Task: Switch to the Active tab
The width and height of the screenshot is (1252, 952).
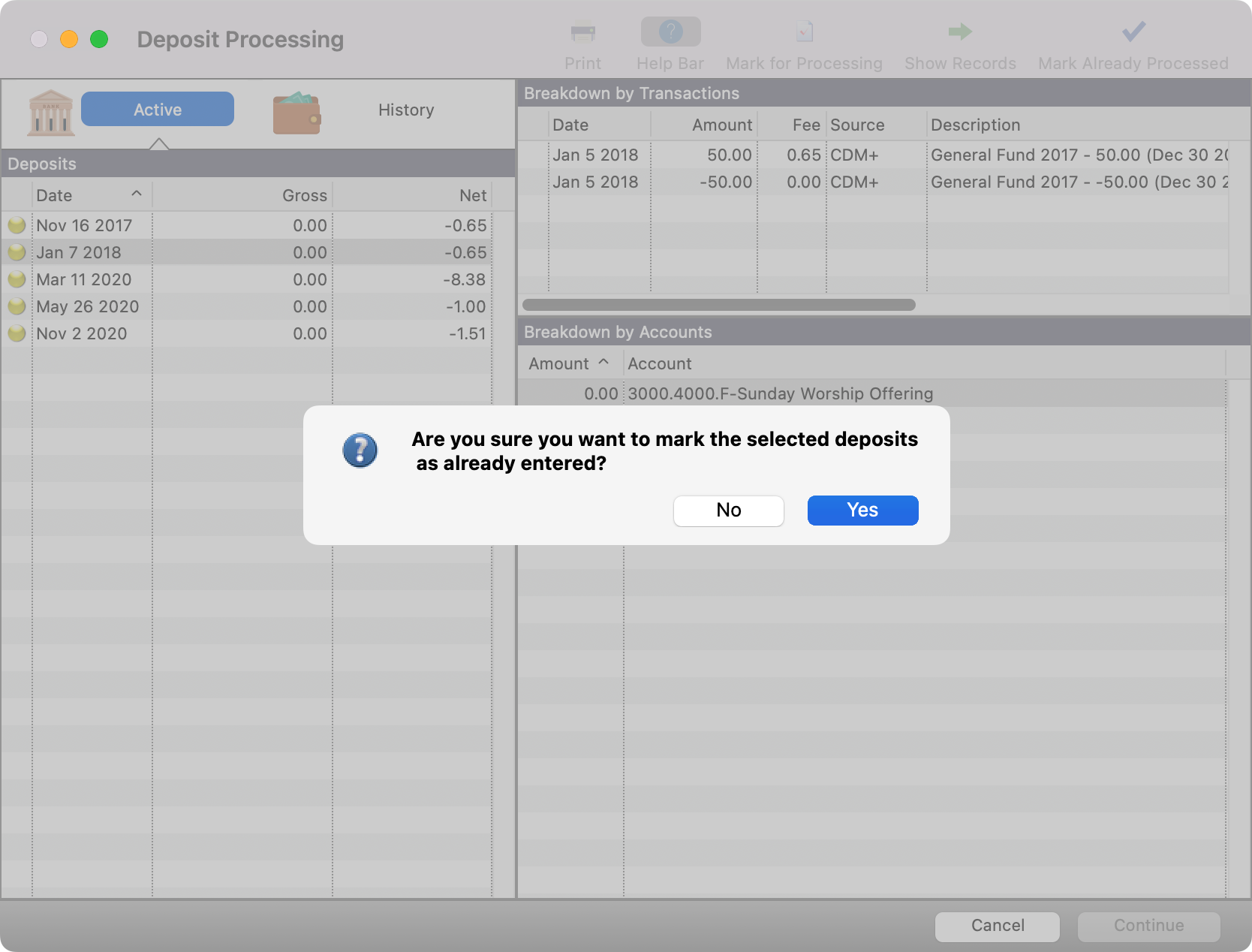Action: pos(157,109)
